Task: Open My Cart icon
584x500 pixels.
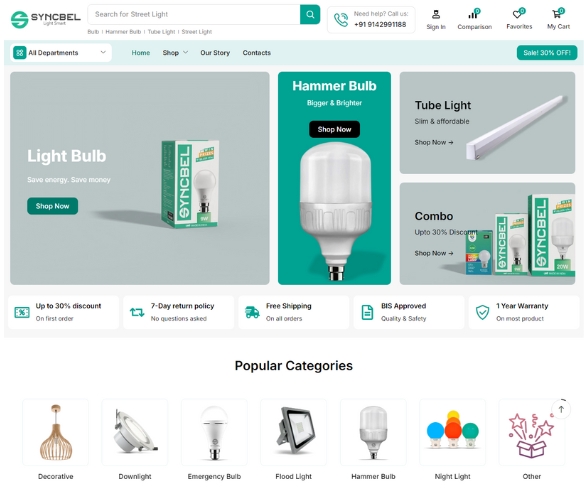Action: pos(557,15)
